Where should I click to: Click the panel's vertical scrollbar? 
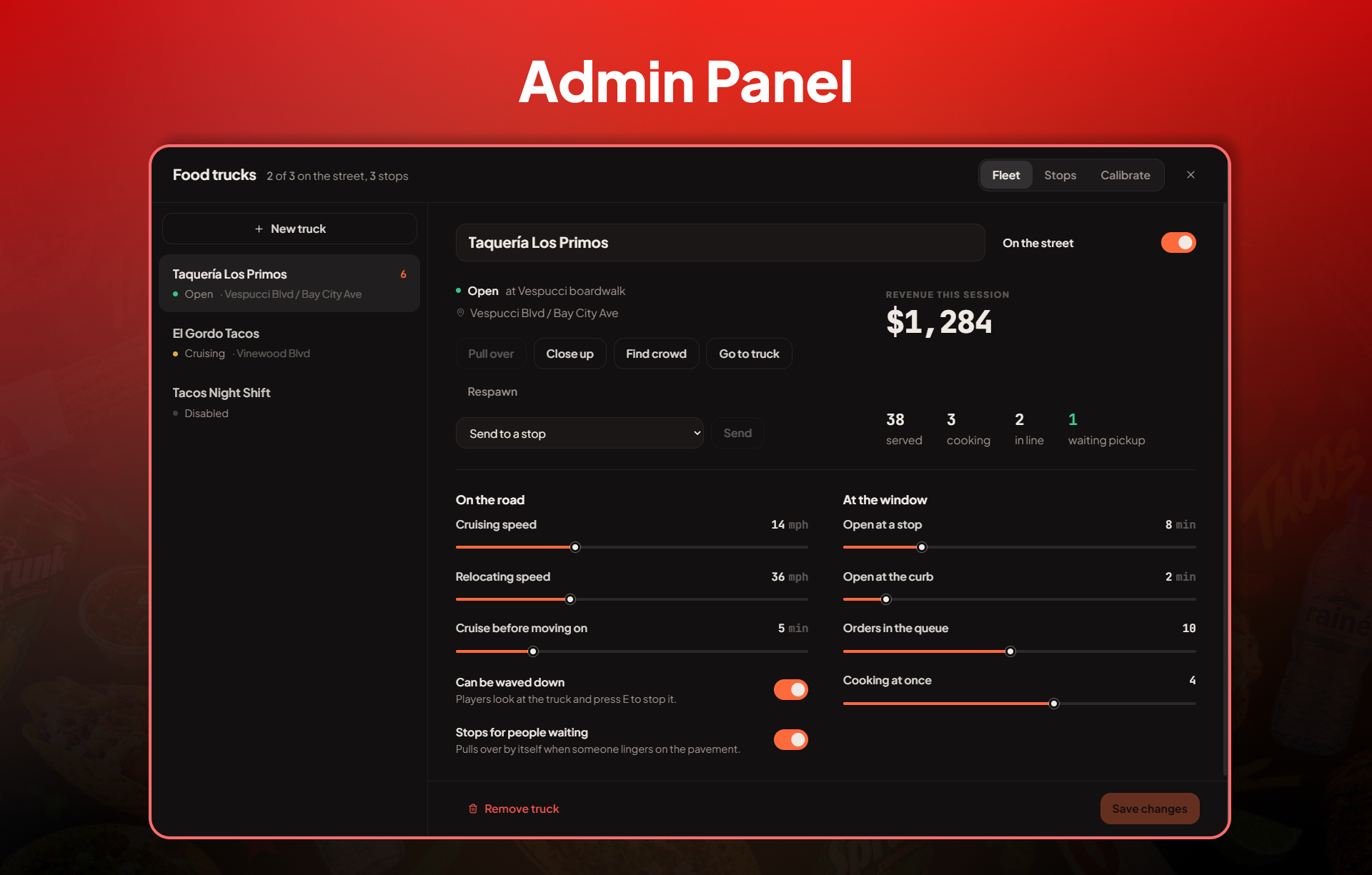1225,490
